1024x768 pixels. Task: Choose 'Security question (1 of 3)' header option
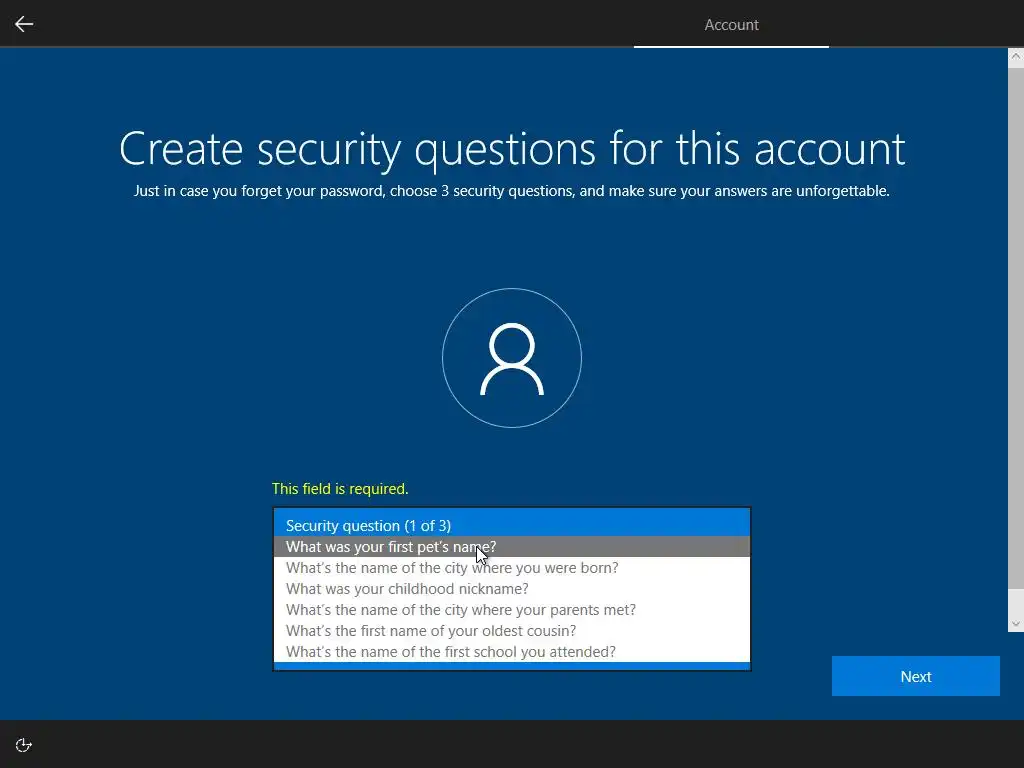click(512, 525)
